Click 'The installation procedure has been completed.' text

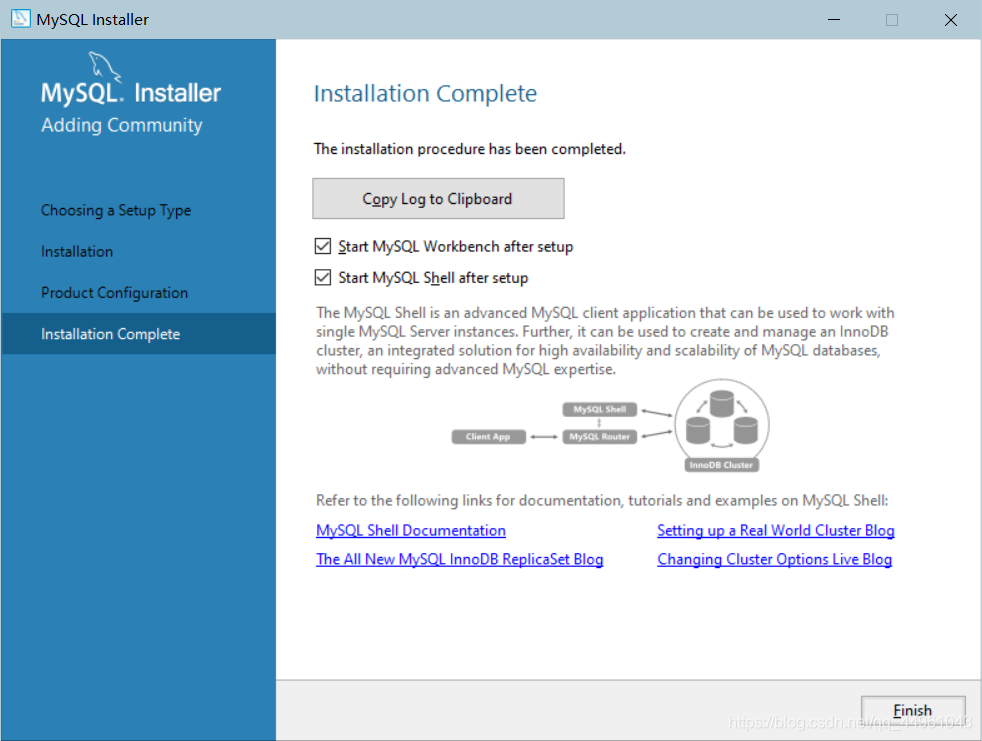pyautogui.click(x=470, y=149)
